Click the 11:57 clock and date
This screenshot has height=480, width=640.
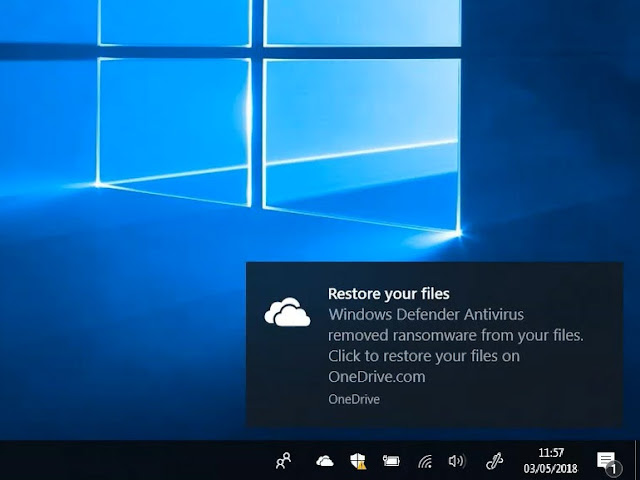[x=551, y=460]
